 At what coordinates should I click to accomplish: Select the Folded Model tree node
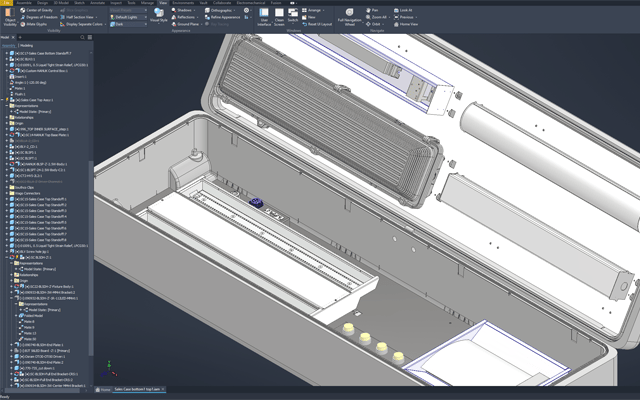click(31, 316)
